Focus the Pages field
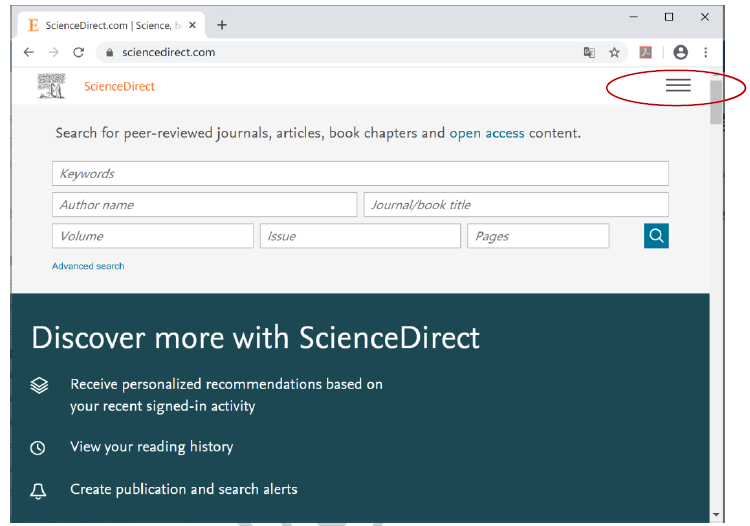The height and width of the screenshot is (526, 750). pyautogui.click(x=538, y=236)
